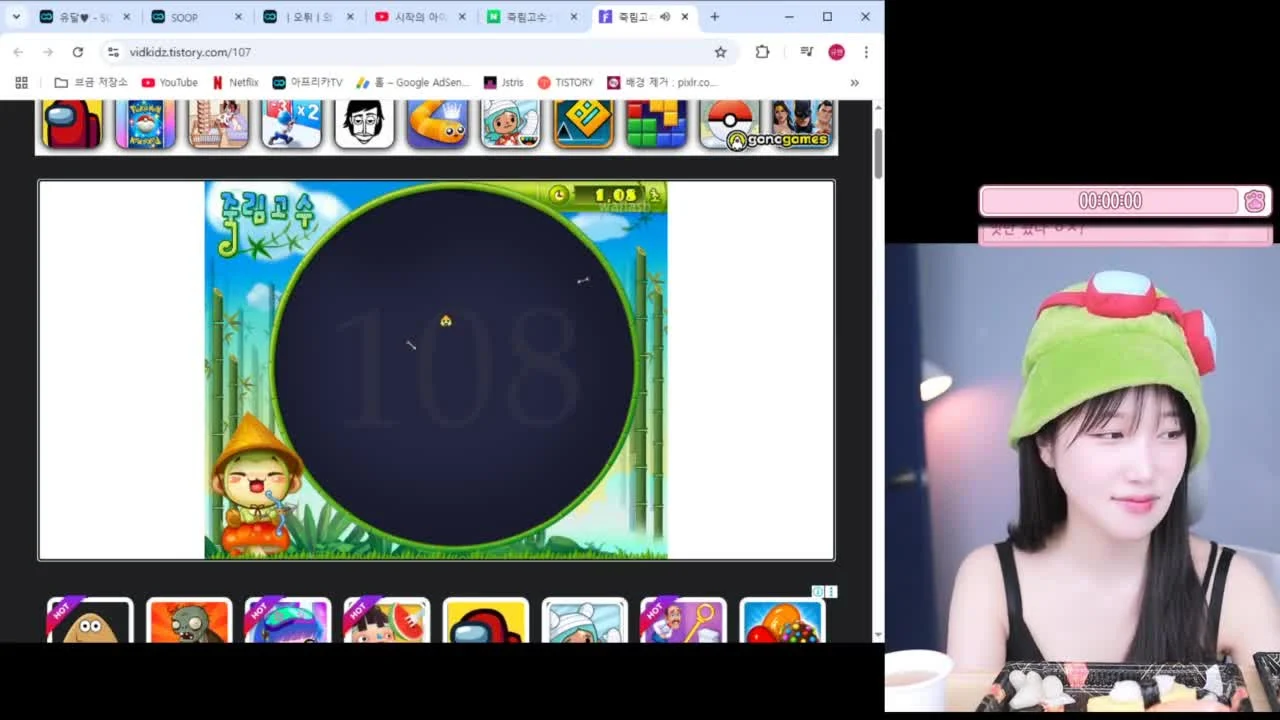Open a new browser tab
This screenshot has height=720, width=1280.
714,17
